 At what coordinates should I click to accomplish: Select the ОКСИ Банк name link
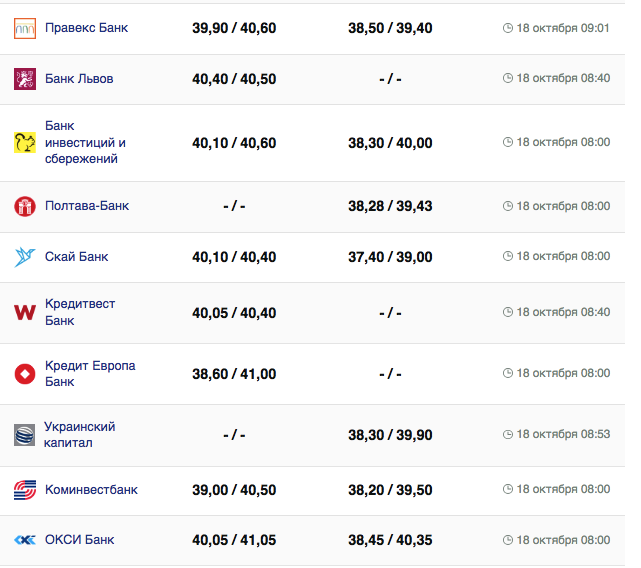click(79, 540)
